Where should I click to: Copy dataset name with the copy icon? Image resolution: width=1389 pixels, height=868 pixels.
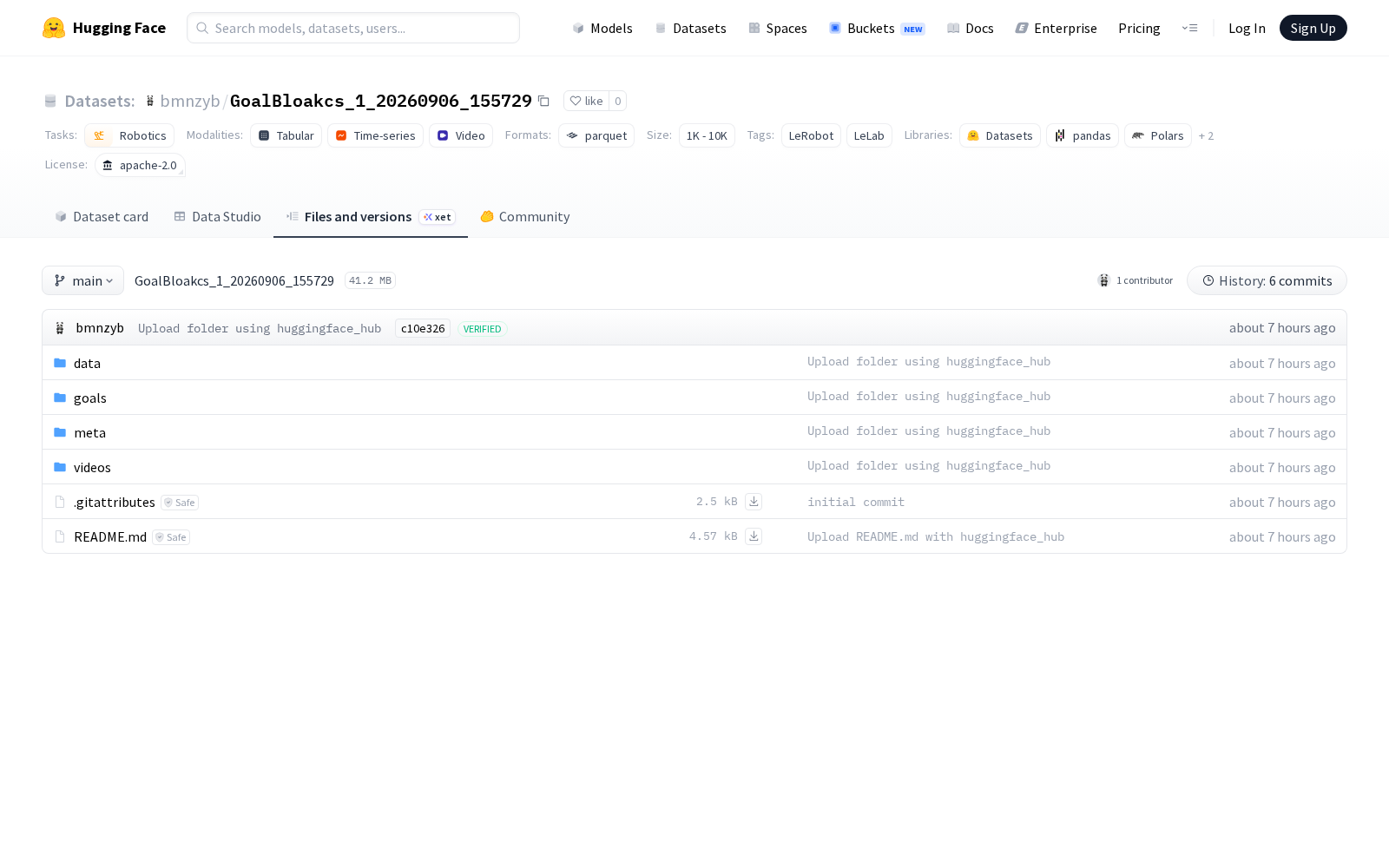[x=543, y=102]
